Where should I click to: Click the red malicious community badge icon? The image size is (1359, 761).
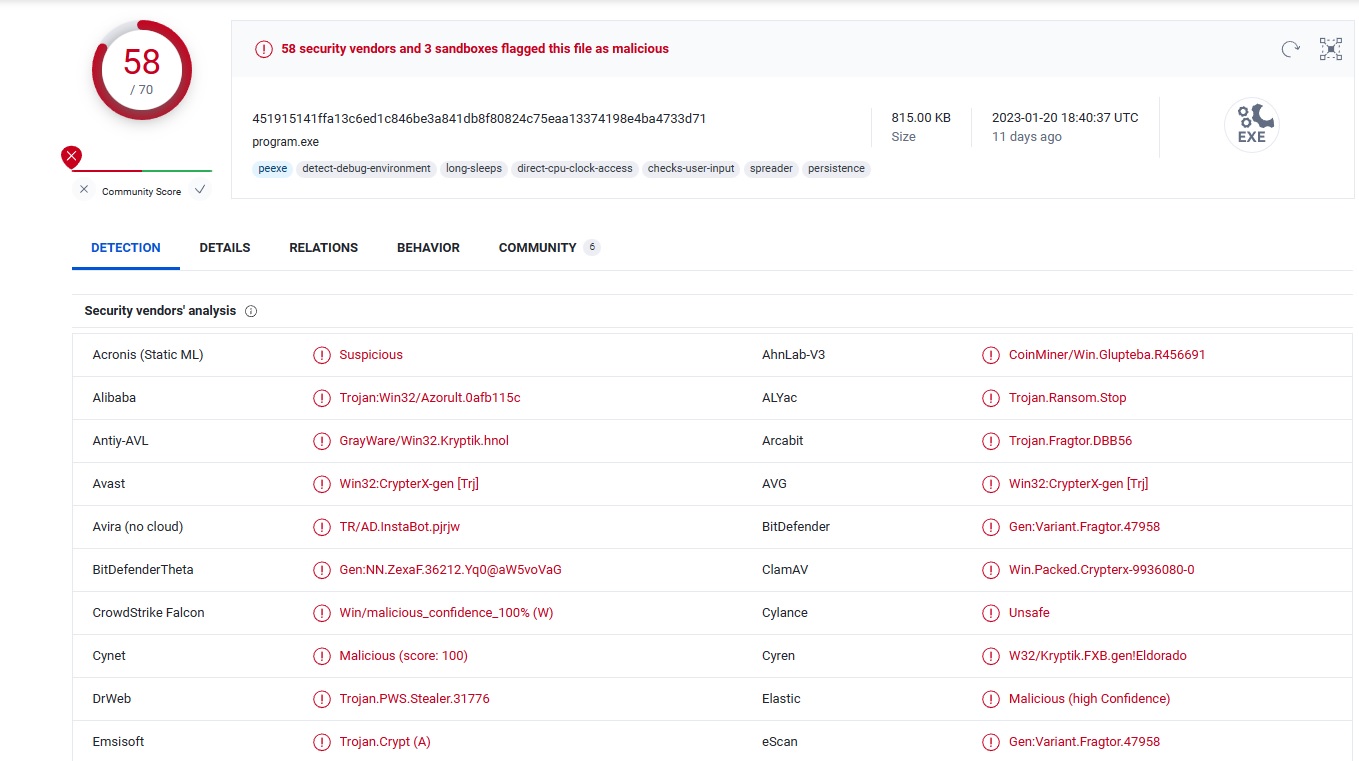click(x=71, y=156)
